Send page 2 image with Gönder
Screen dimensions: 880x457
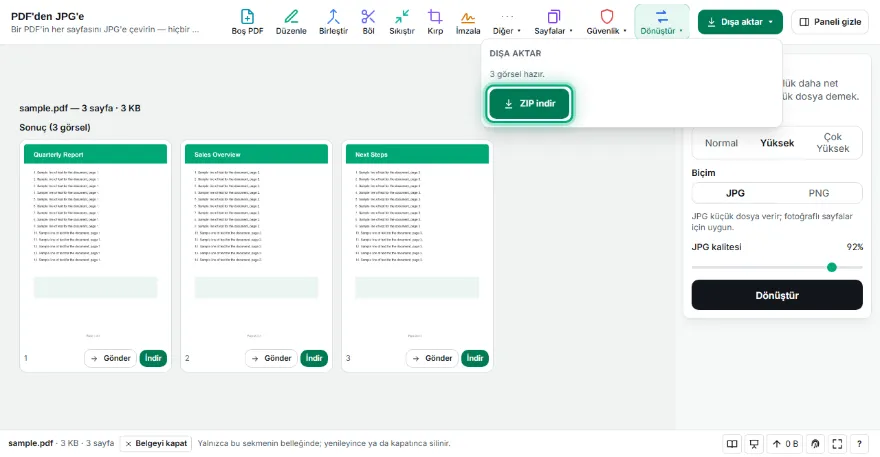[271, 358]
